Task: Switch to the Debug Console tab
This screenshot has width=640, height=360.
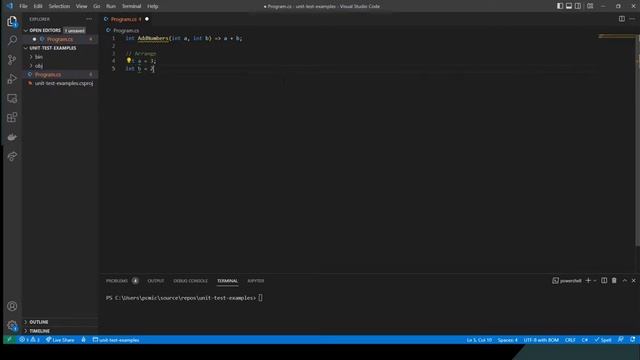Action: pos(190,281)
